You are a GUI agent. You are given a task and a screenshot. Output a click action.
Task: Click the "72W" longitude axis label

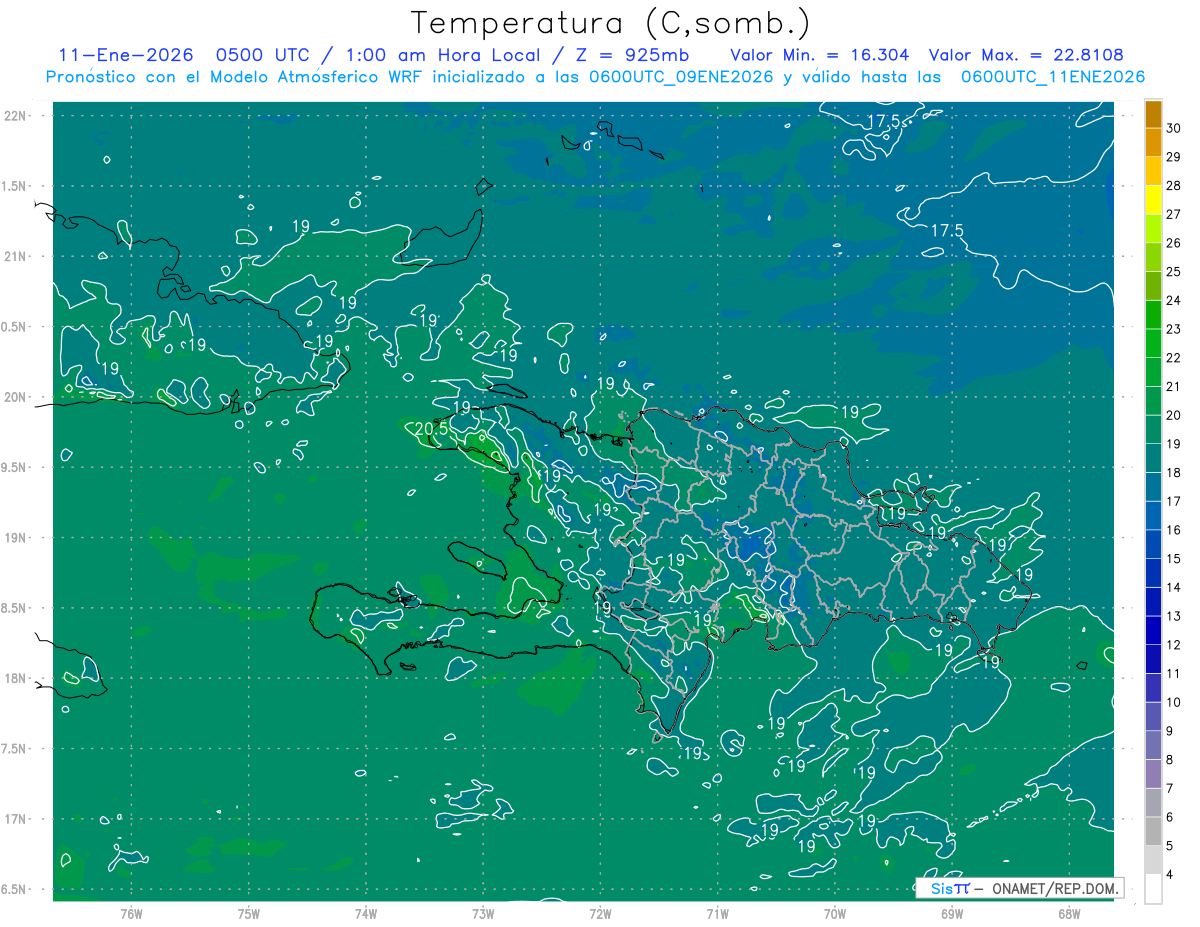[601, 913]
